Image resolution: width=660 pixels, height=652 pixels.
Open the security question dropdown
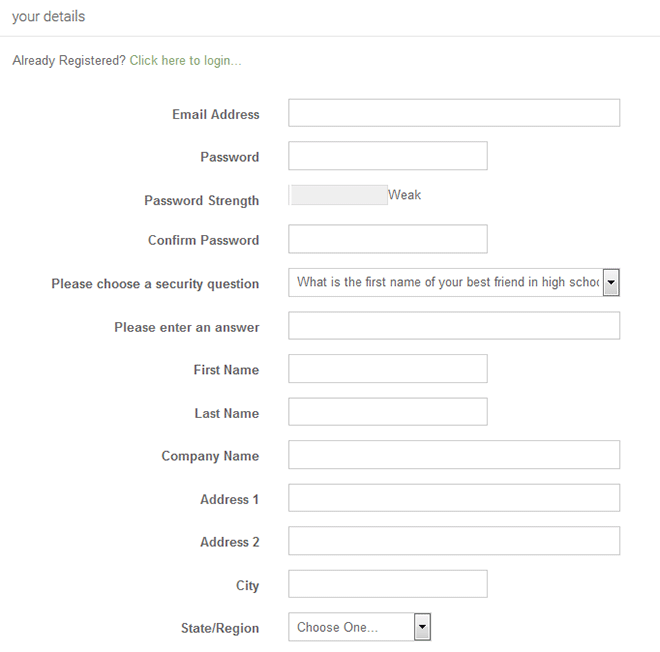click(447, 283)
